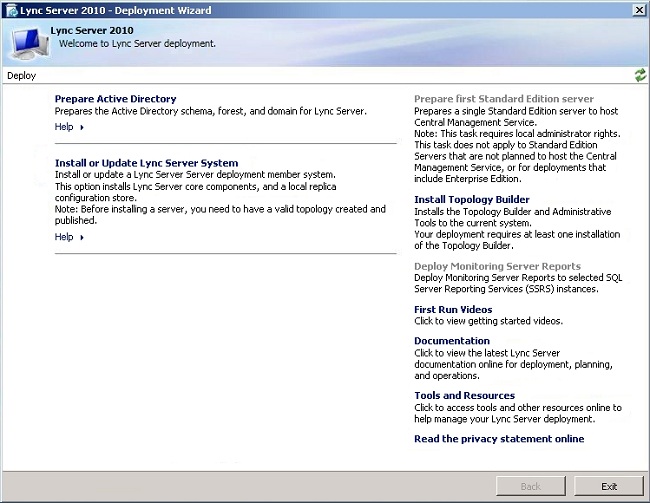650x503 pixels.
Task: Open the Documentation link
Action: pos(452,341)
